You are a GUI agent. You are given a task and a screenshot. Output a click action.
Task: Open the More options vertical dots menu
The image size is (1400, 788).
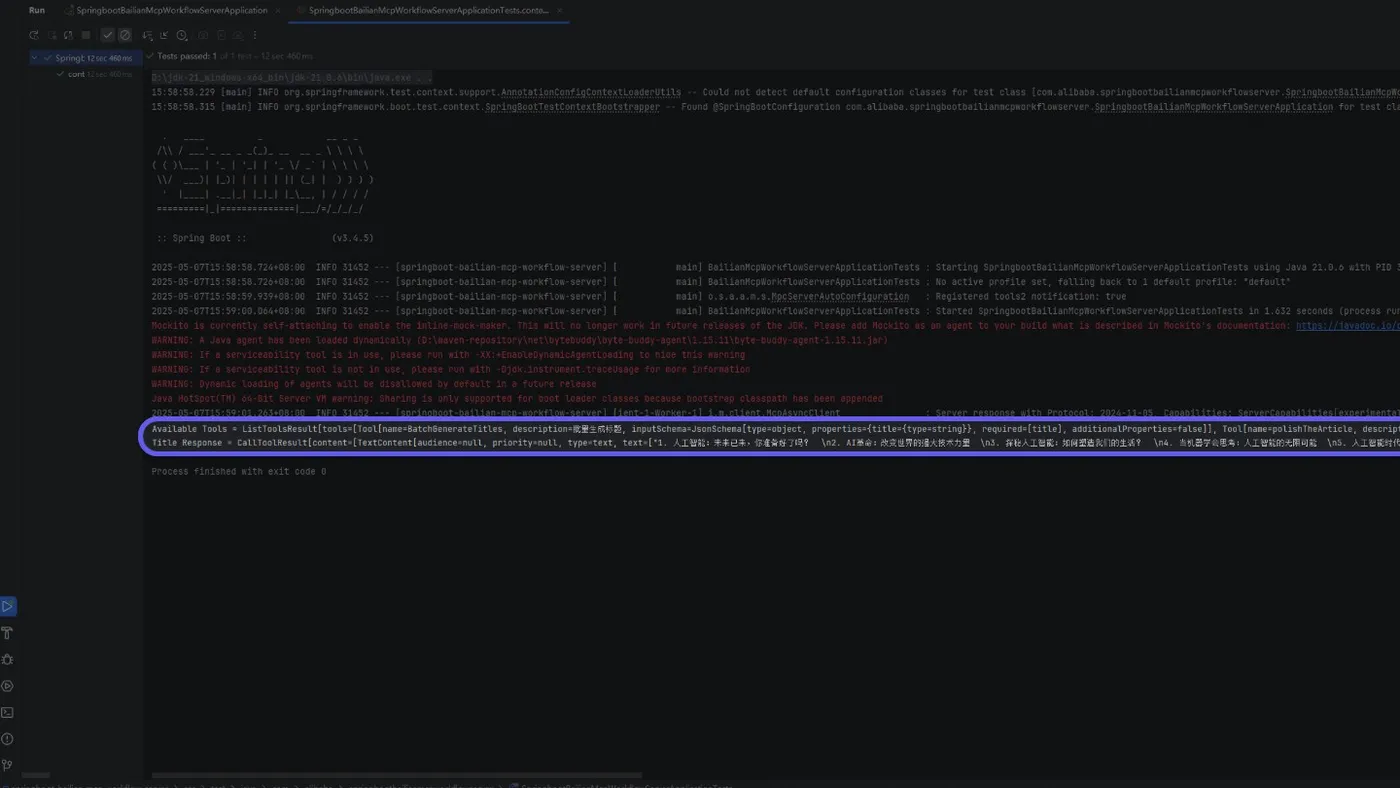pos(255,35)
